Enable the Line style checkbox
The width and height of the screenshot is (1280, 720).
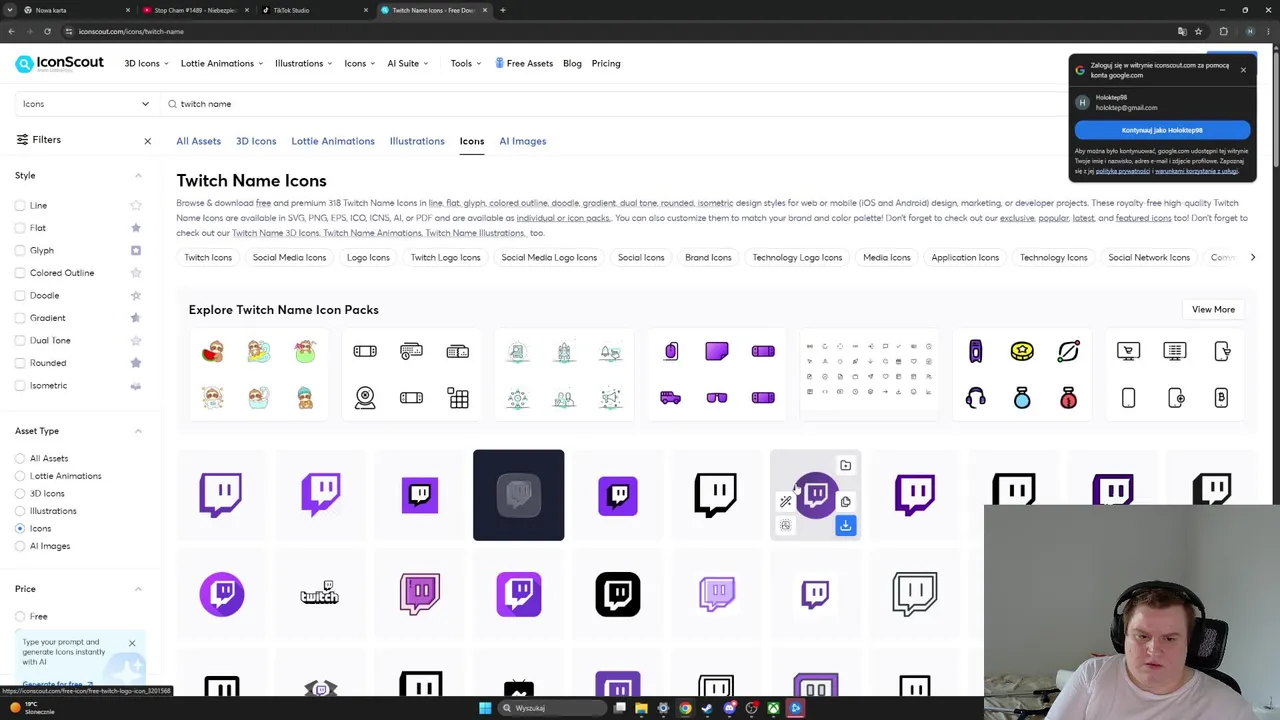coord(20,205)
